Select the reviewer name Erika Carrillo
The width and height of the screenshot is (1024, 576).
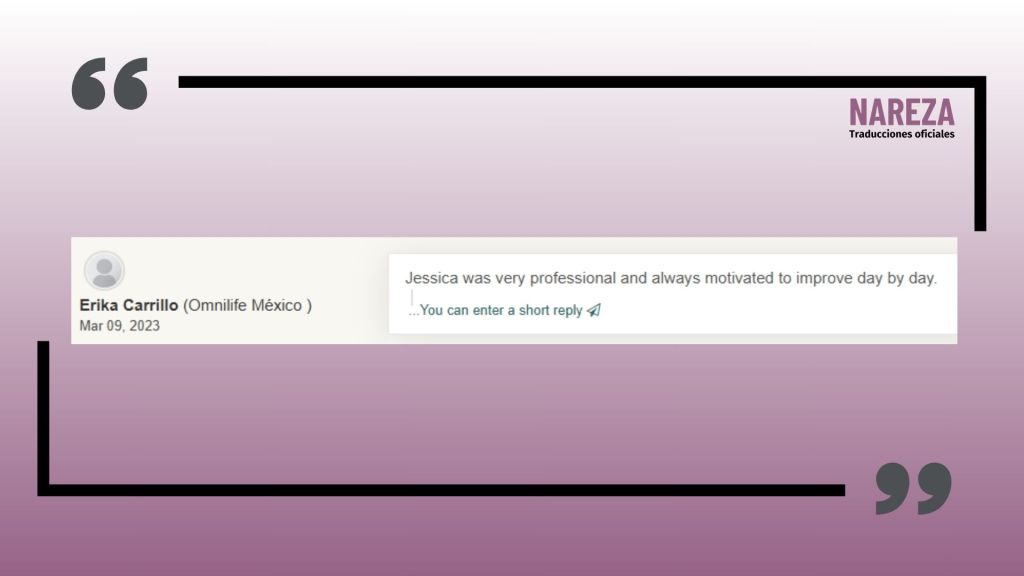(x=129, y=305)
